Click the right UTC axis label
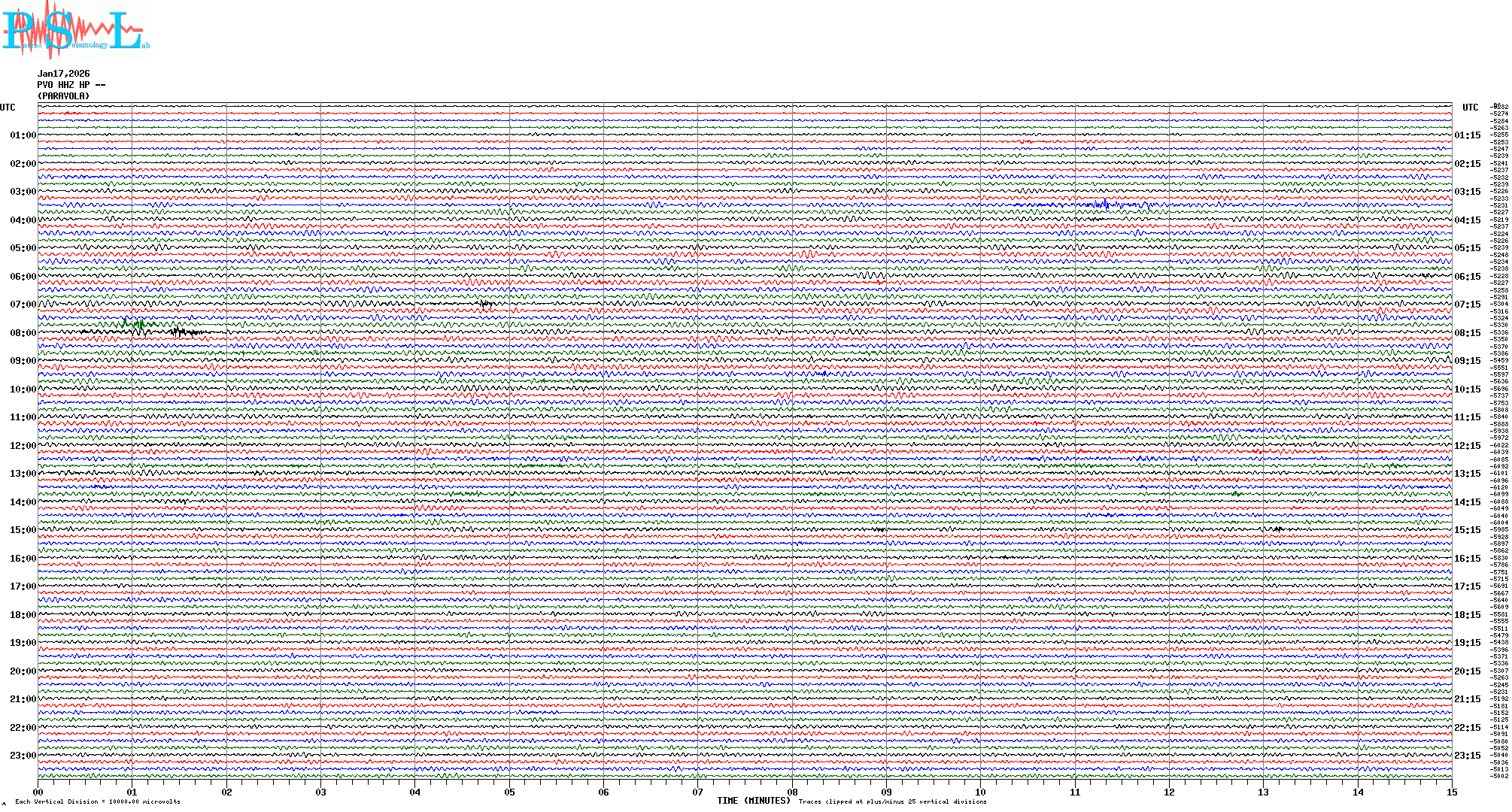Viewport: 1512px width, 812px height. tap(1470, 108)
